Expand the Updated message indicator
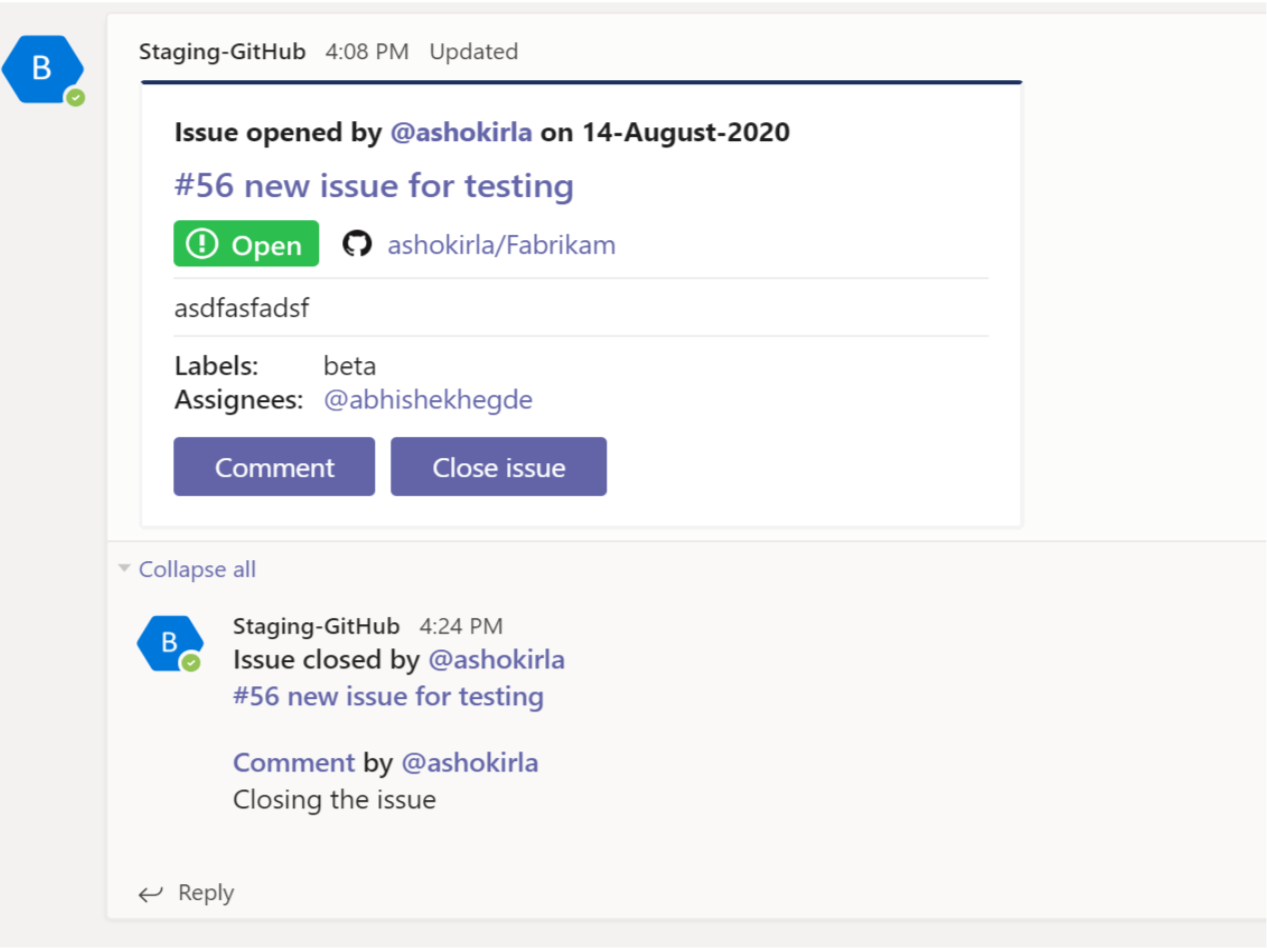This screenshot has height=948, width=1267. pos(473,51)
